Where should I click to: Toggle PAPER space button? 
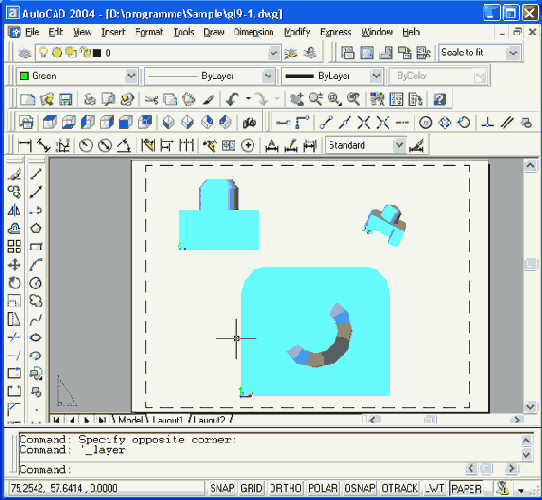coord(466,488)
